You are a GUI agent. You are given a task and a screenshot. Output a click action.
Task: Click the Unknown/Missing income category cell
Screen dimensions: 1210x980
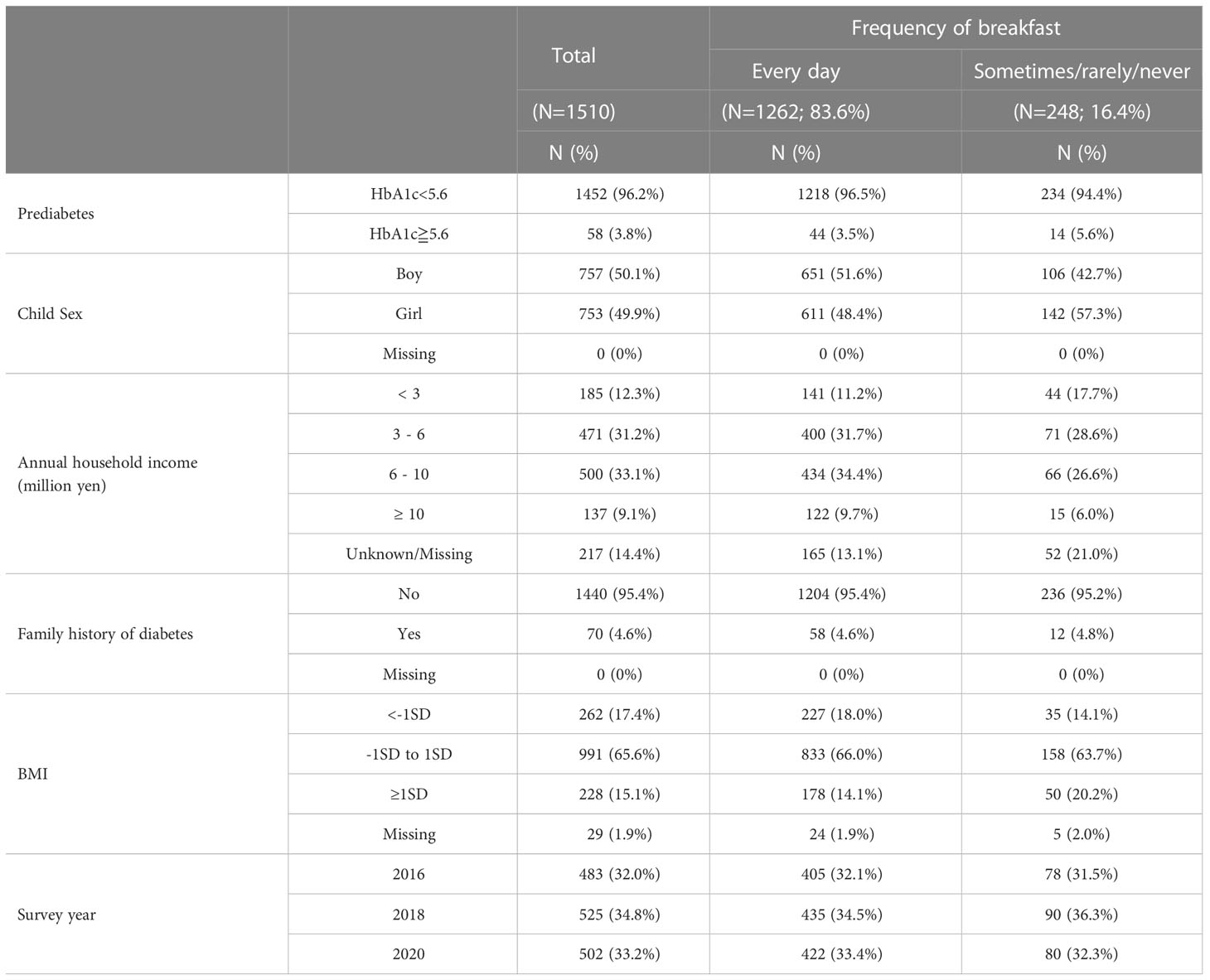pyautogui.click(x=409, y=554)
